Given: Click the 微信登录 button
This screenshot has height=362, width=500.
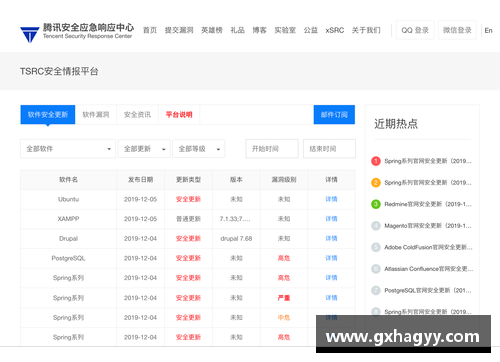Looking at the screenshot, I should coord(457,30).
